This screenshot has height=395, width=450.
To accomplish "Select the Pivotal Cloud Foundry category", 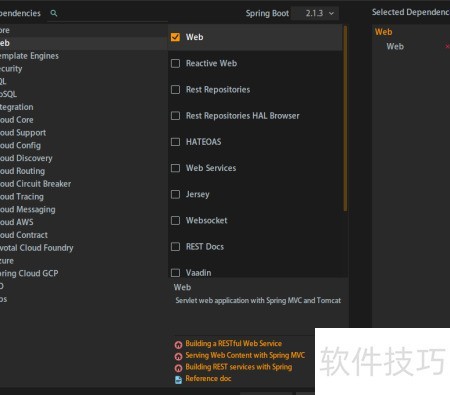I will [37, 248].
